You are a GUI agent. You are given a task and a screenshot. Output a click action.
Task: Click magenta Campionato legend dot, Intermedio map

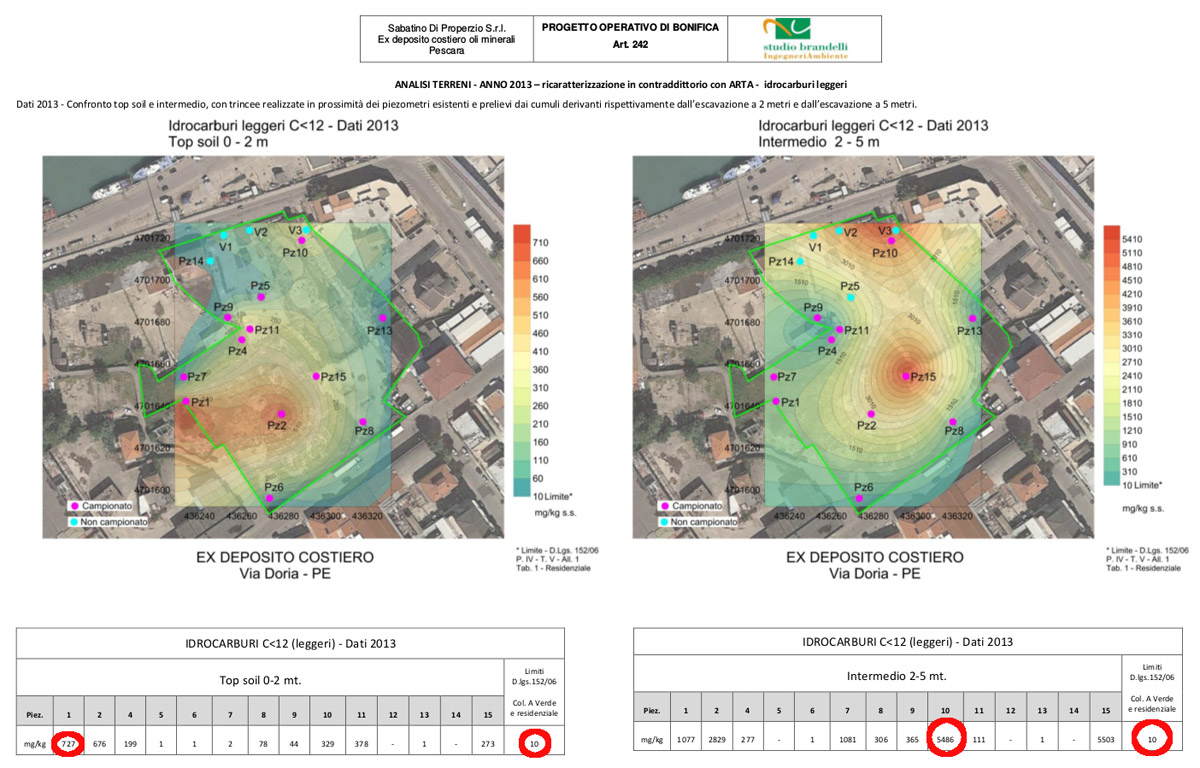[x=662, y=507]
